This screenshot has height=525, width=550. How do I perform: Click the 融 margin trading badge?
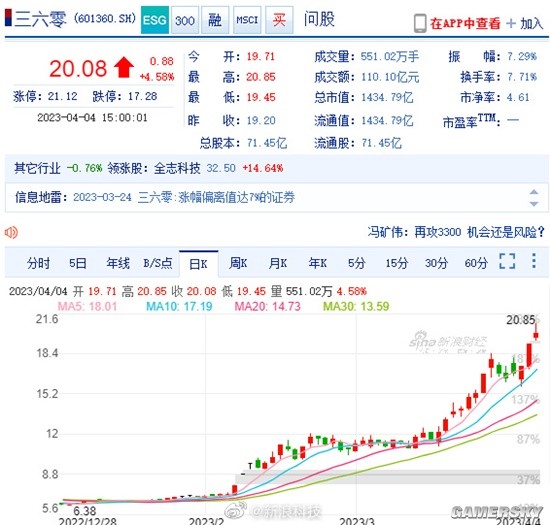[215, 20]
